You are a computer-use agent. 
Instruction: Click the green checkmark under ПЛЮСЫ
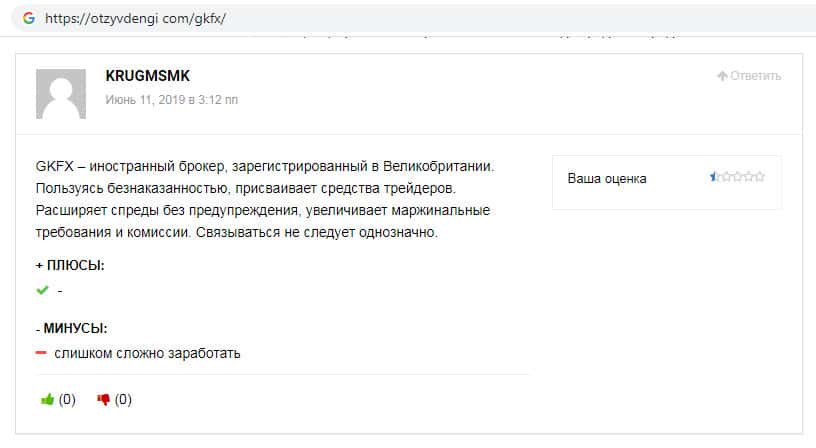(x=42, y=290)
